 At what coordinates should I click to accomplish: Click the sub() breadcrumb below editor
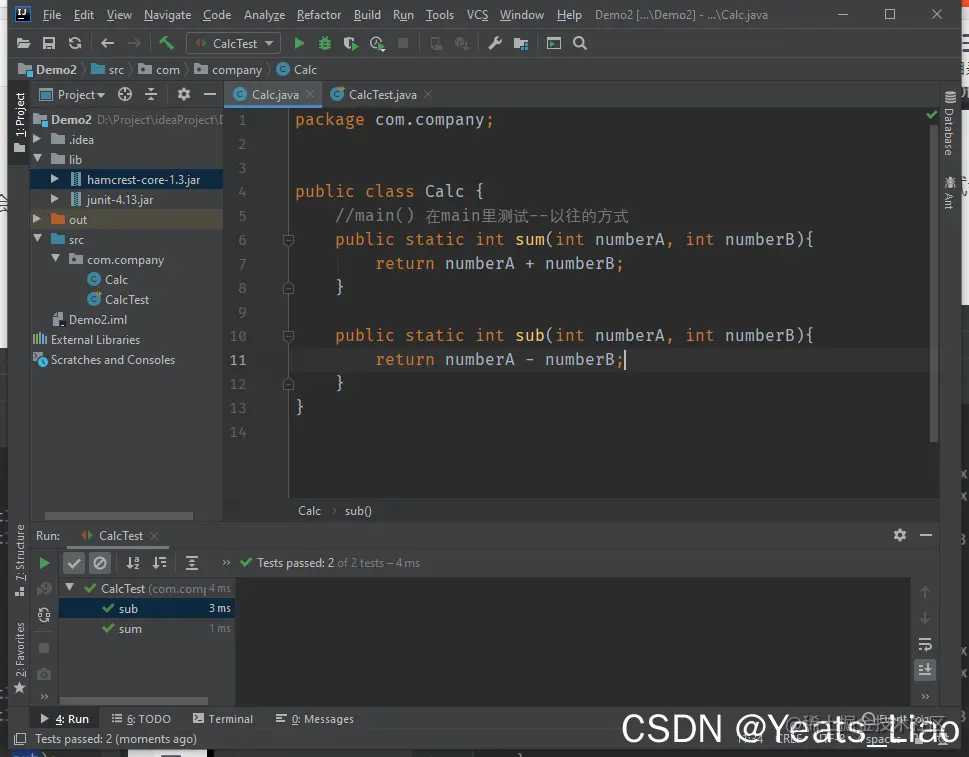point(358,511)
